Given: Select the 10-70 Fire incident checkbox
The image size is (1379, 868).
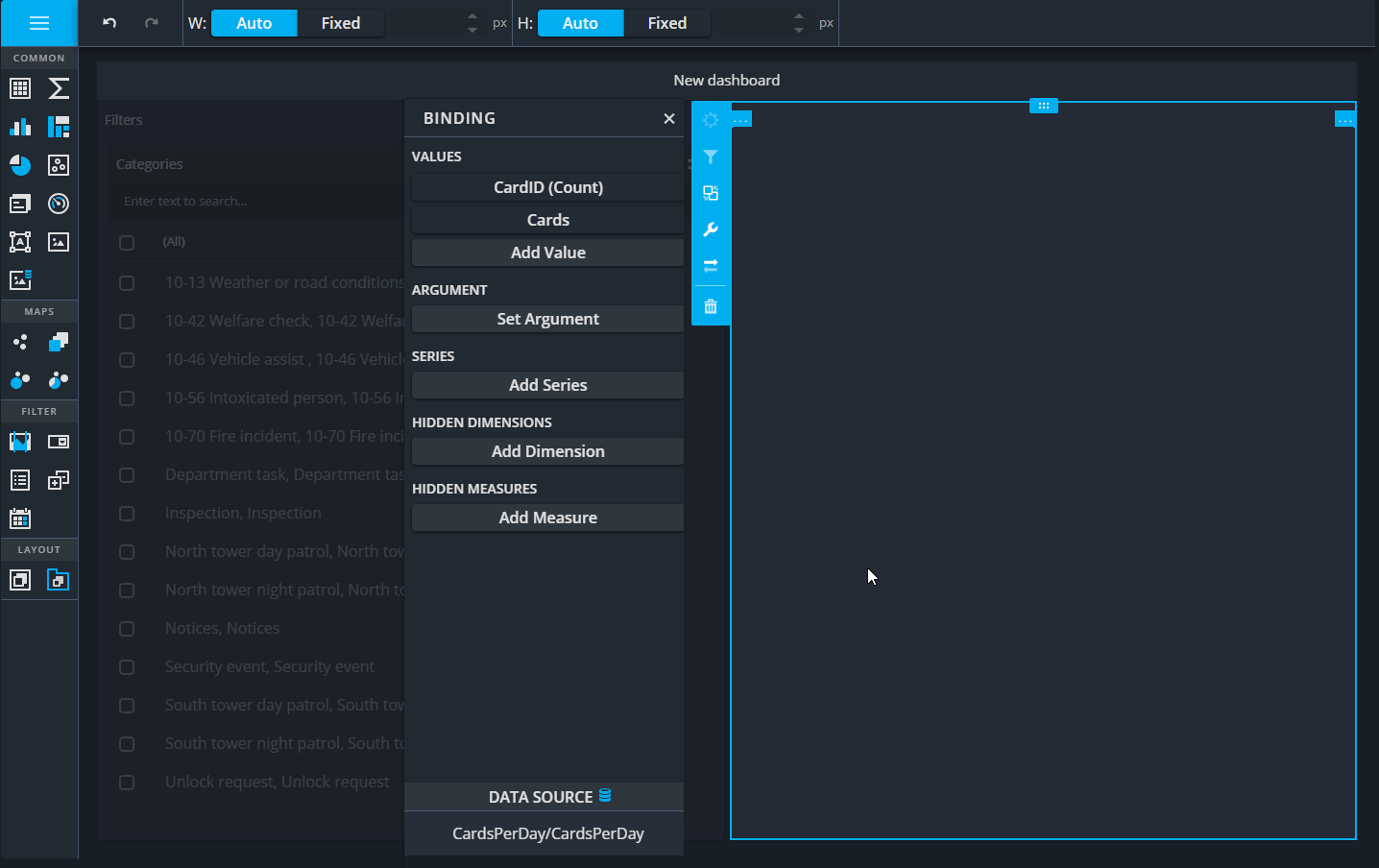Looking at the screenshot, I should point(127,437).
